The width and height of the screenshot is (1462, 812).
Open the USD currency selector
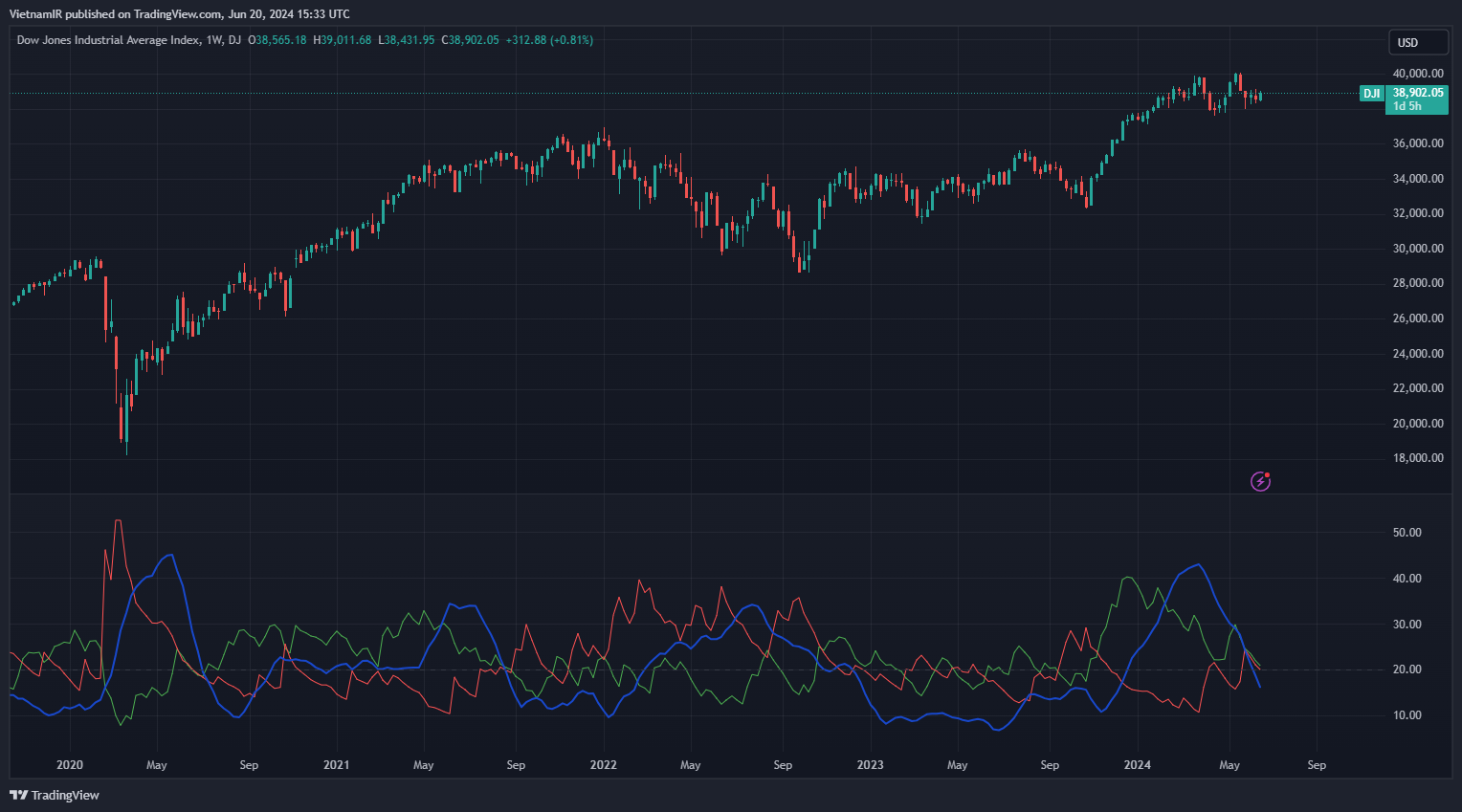[x=1418, y=42]
